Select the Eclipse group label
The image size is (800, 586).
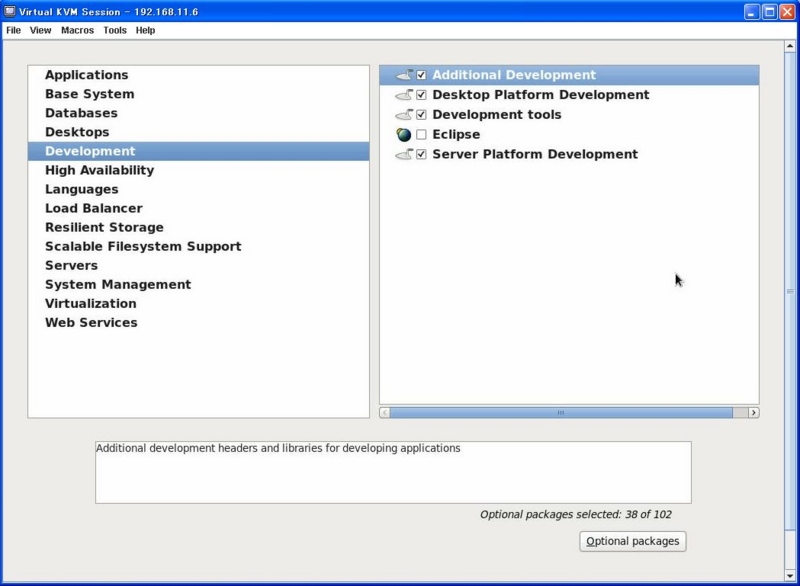click(456, 135)
